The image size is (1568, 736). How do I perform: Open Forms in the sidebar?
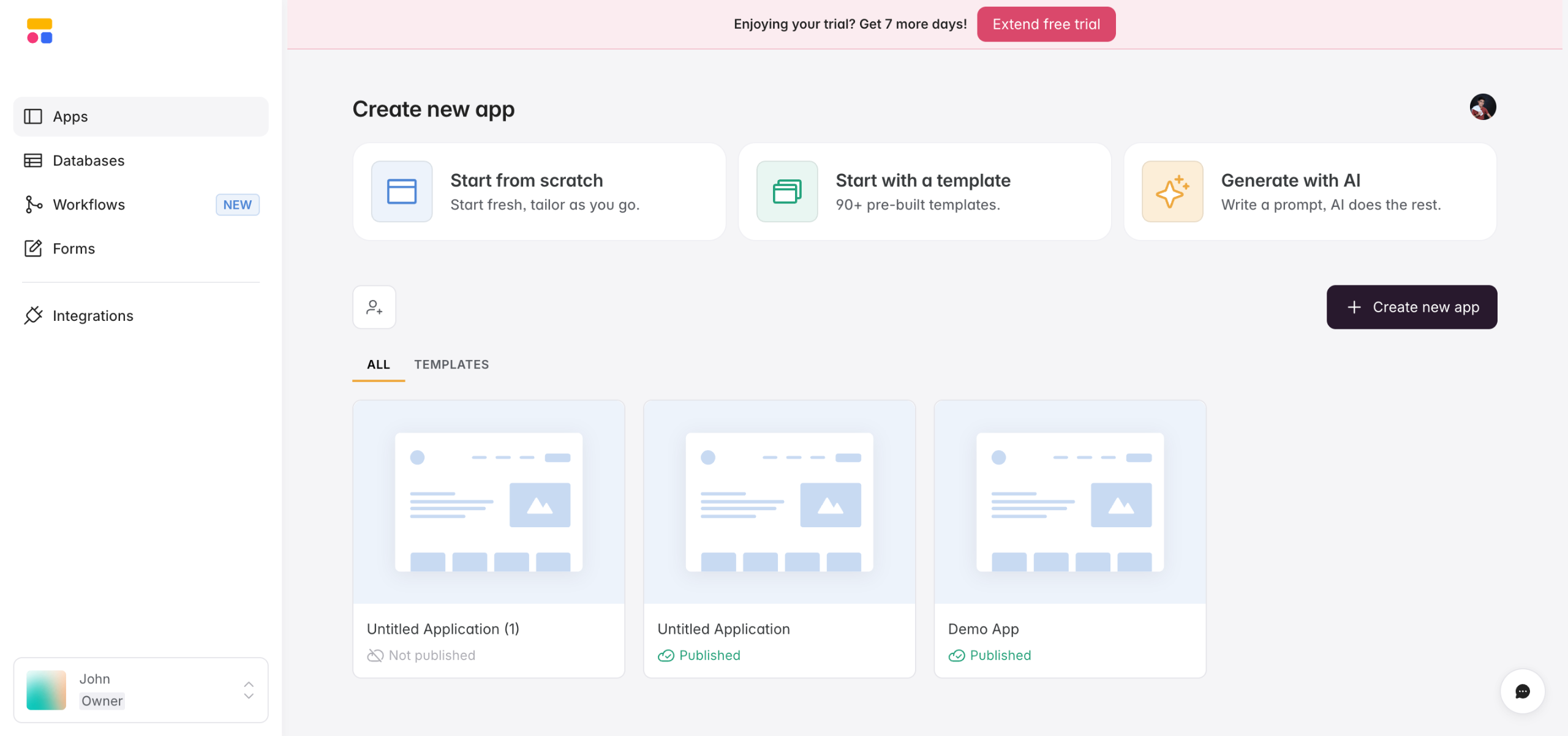click(73, 249)
